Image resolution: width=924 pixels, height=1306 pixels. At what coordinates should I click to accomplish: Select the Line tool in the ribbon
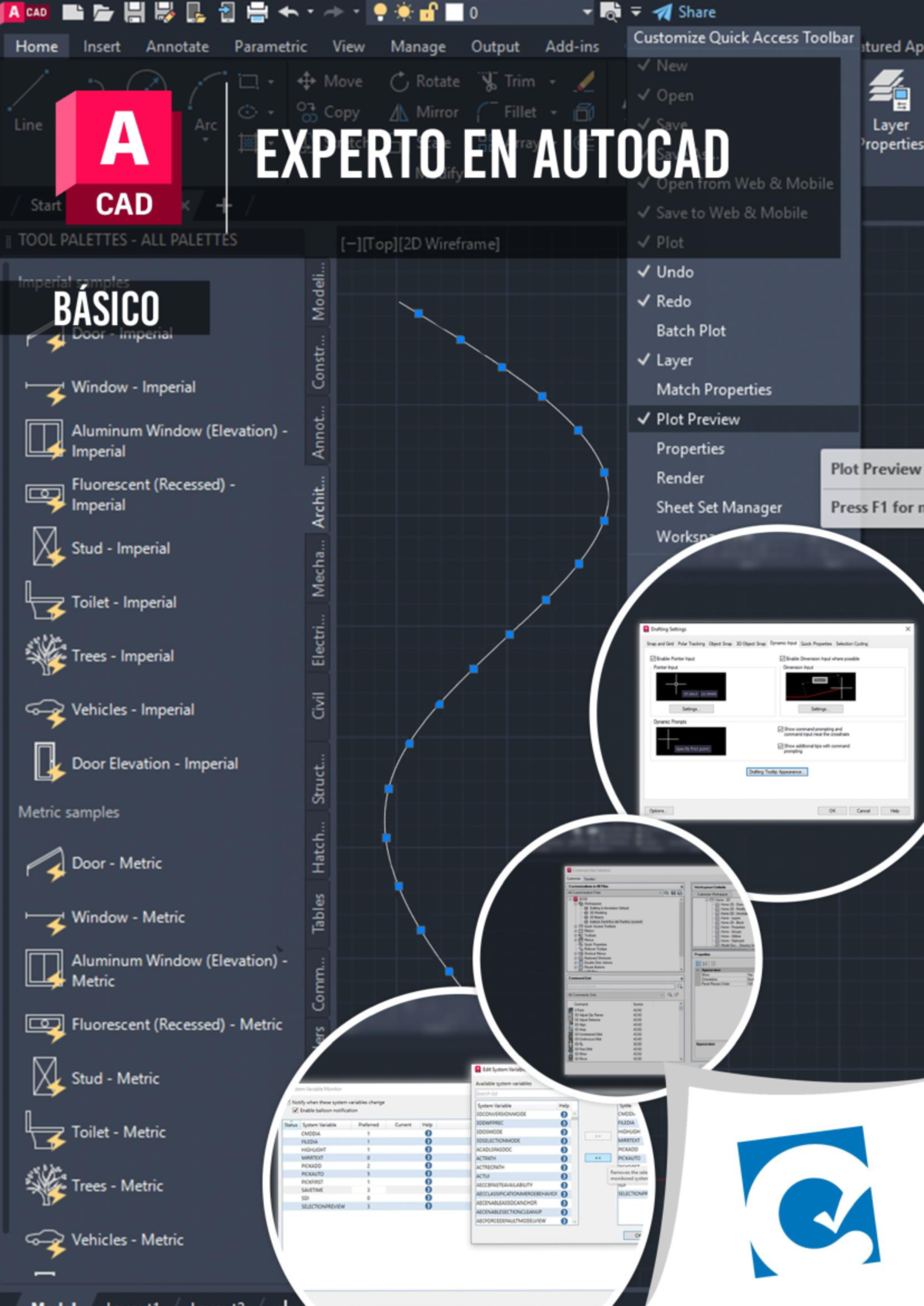tap(28, 100)
